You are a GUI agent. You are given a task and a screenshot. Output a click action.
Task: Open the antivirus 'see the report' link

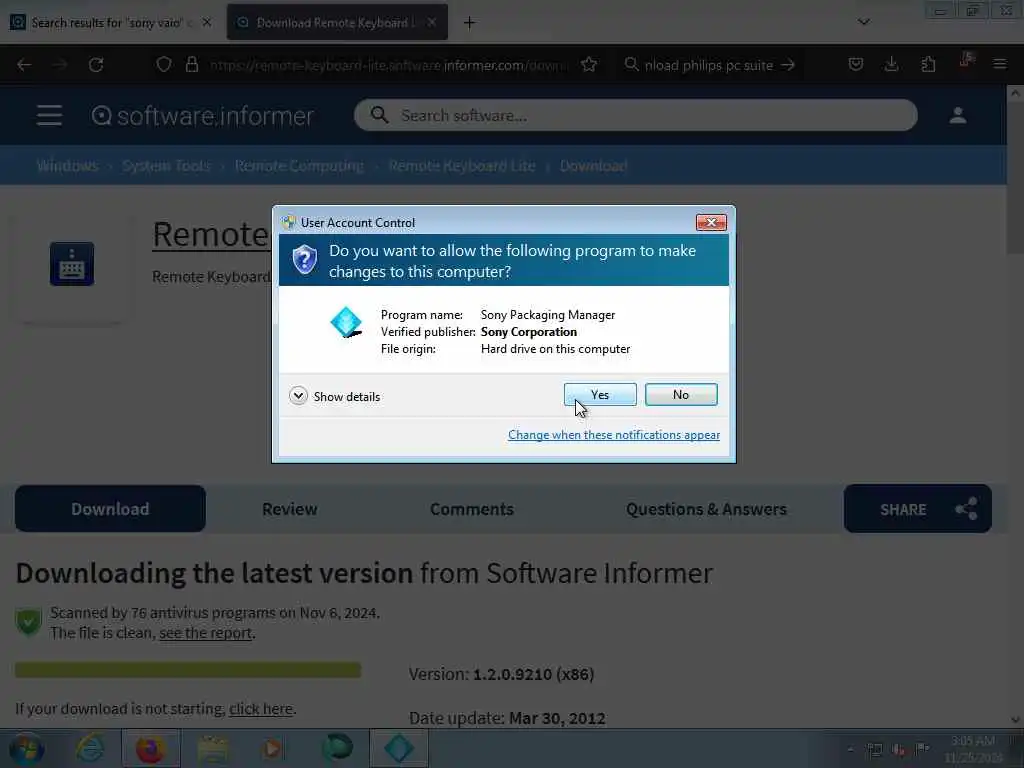pos(205,633)
